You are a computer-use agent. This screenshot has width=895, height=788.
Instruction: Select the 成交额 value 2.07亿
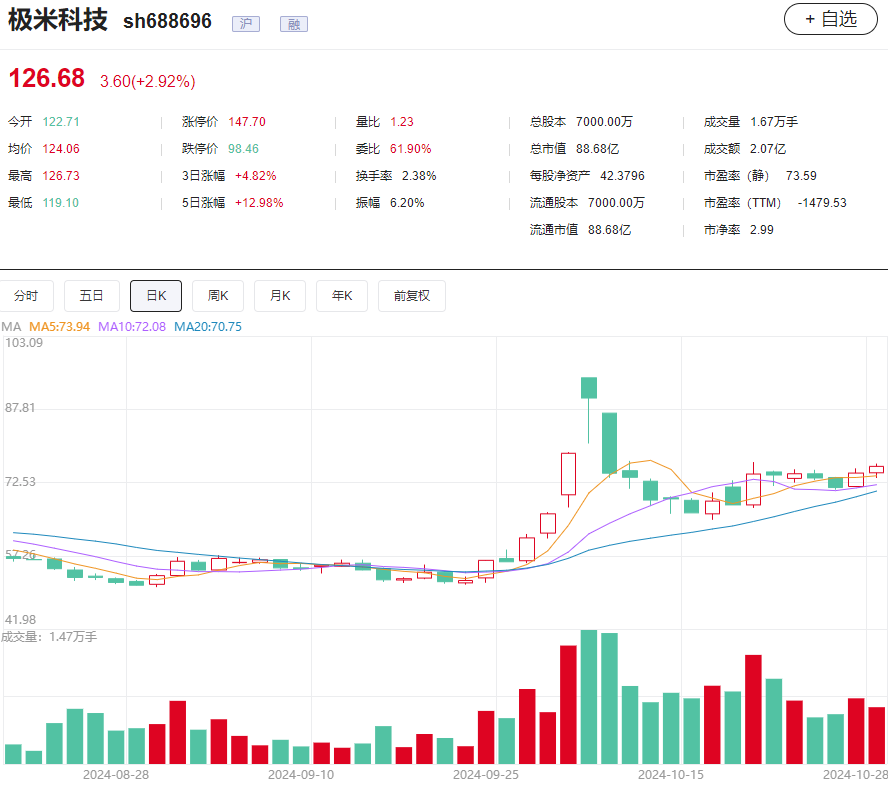click(768, 149)
